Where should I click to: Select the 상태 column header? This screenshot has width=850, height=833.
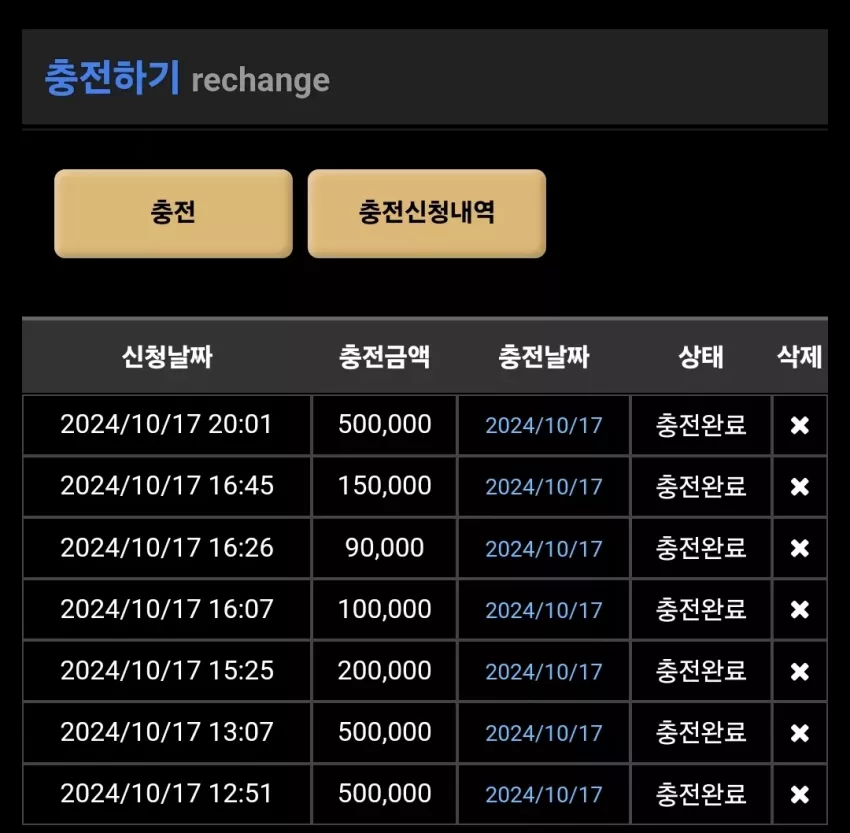point(701,357)
